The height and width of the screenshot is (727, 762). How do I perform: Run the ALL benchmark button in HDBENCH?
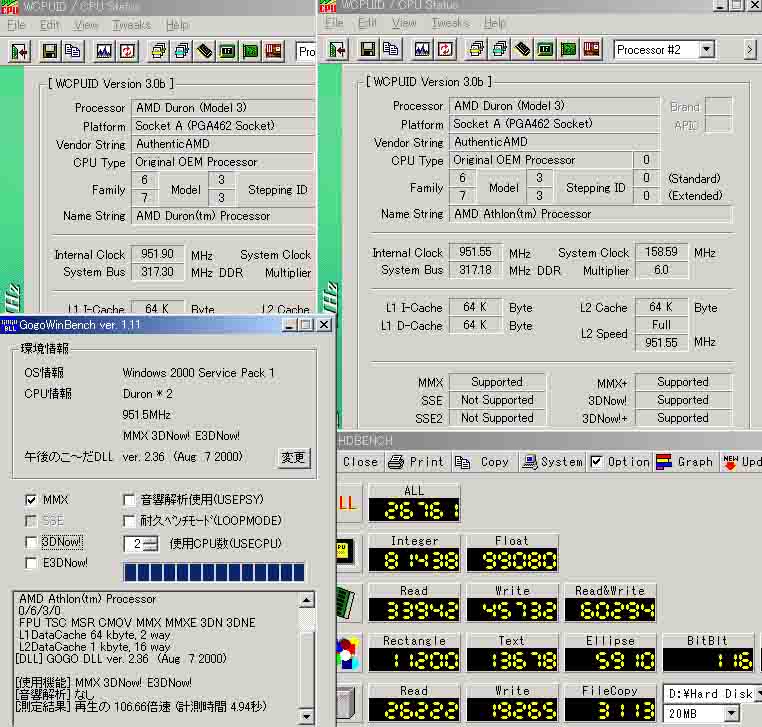pyautogui.click(x=414, y=502)
